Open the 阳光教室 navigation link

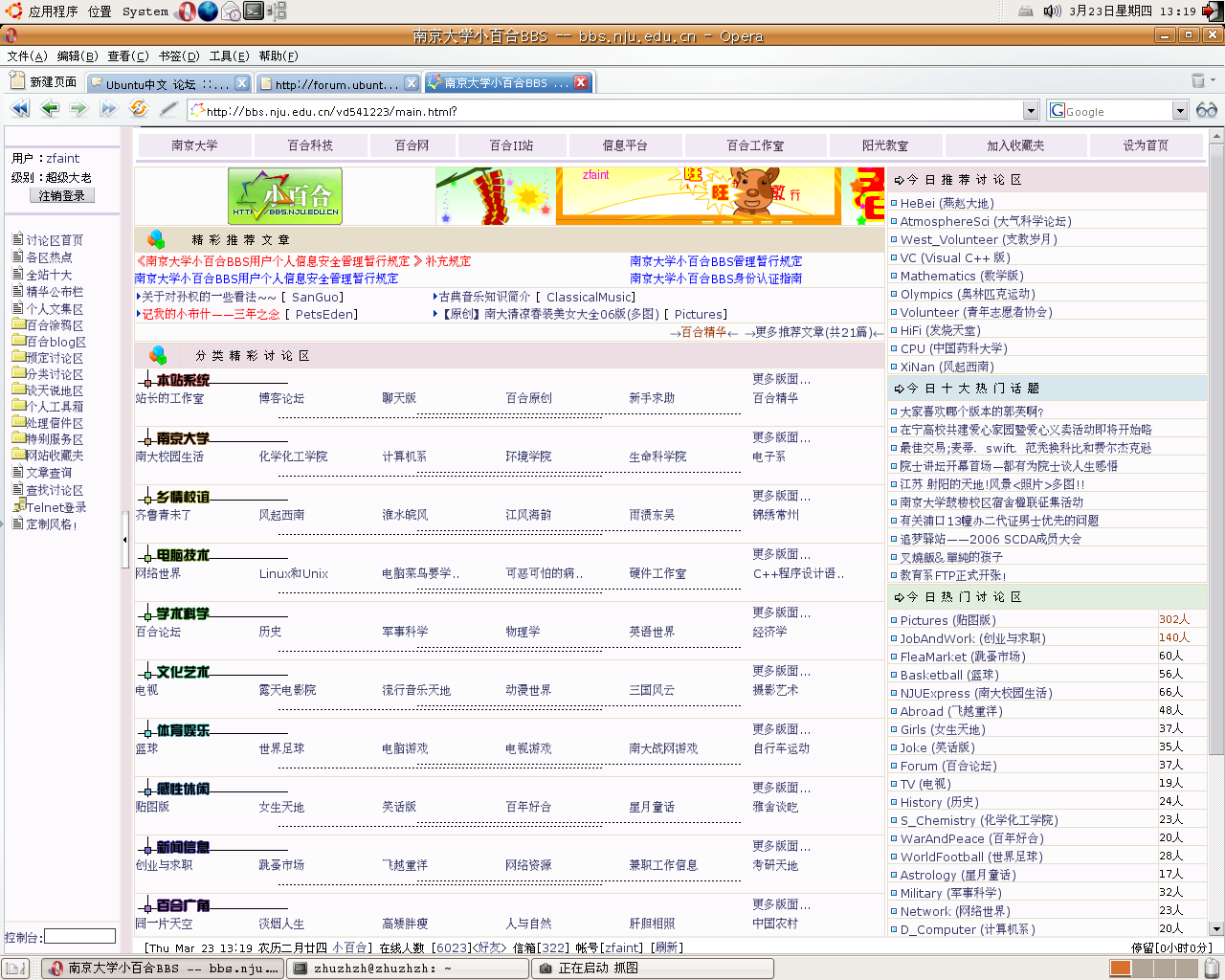coord(885,145)
